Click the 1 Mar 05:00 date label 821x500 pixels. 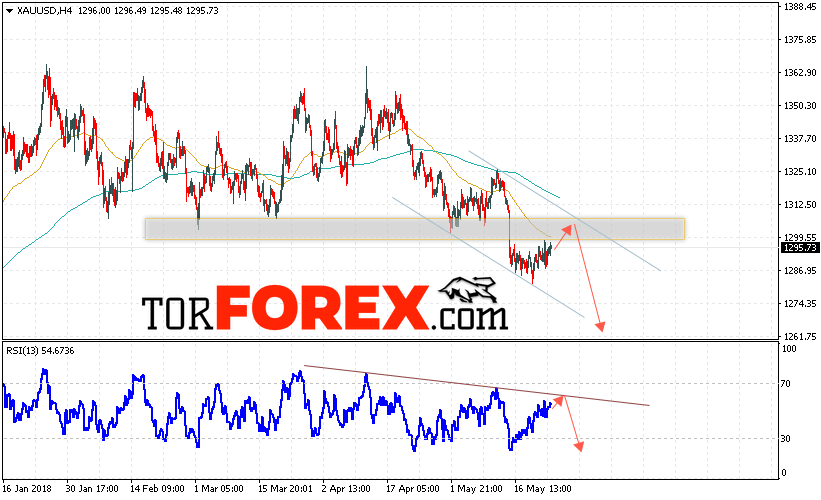(219, 489)
